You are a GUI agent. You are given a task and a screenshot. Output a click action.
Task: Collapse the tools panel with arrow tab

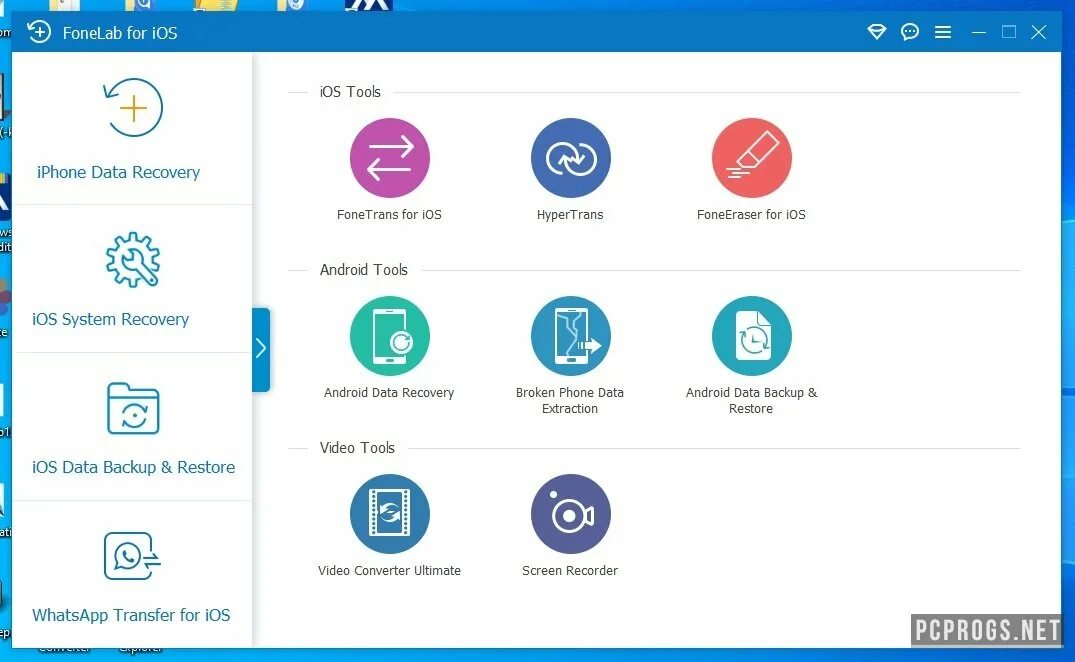261,350
